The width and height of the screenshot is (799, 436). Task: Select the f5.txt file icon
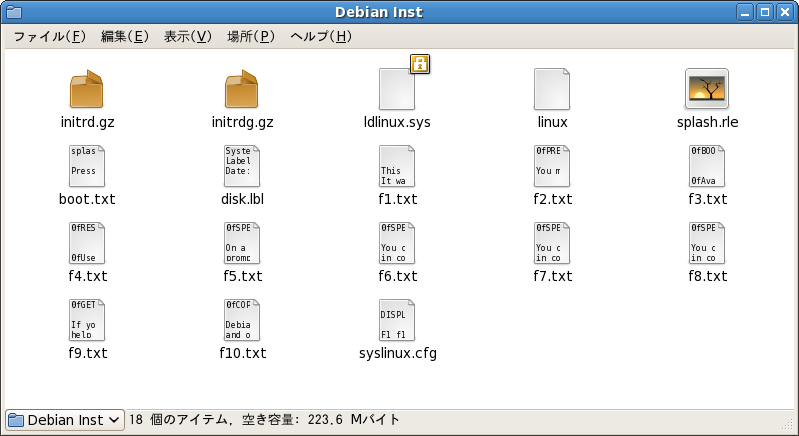(242, 243)
